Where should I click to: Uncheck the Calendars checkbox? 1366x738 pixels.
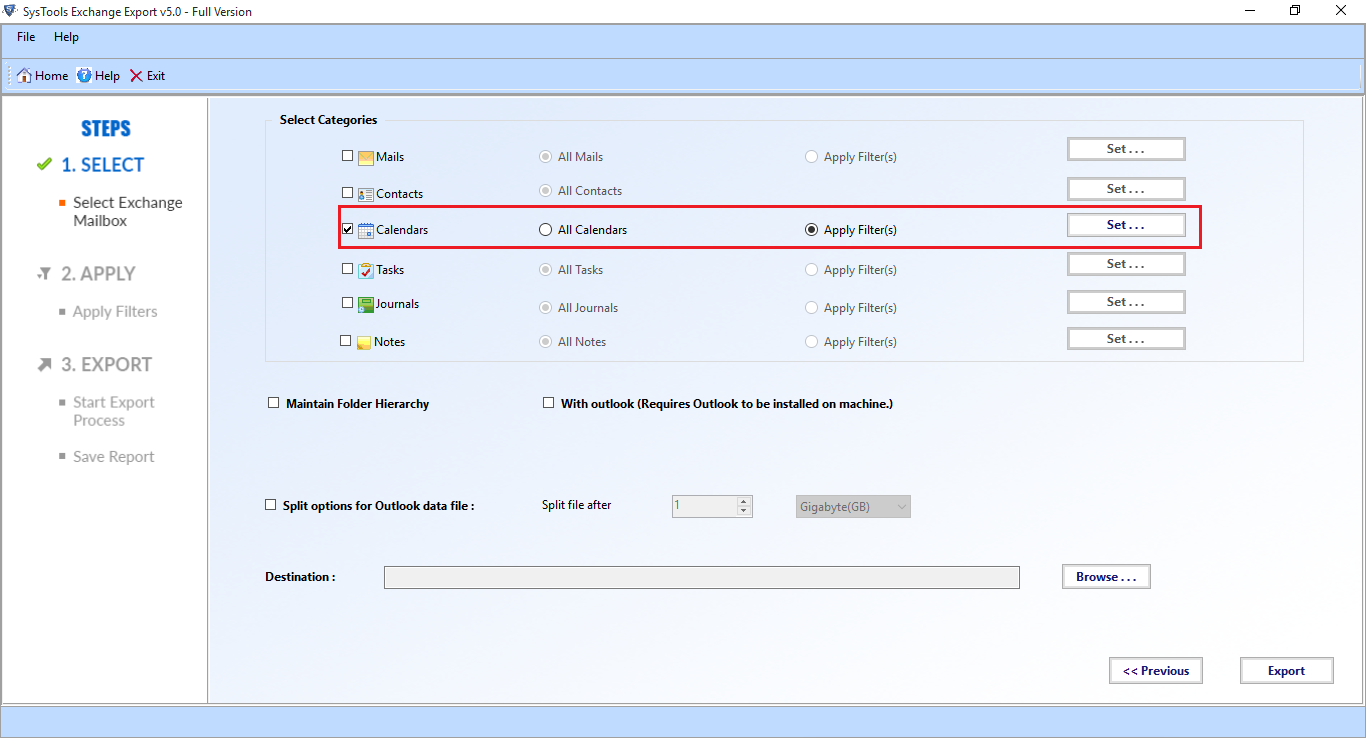(347, 229)
